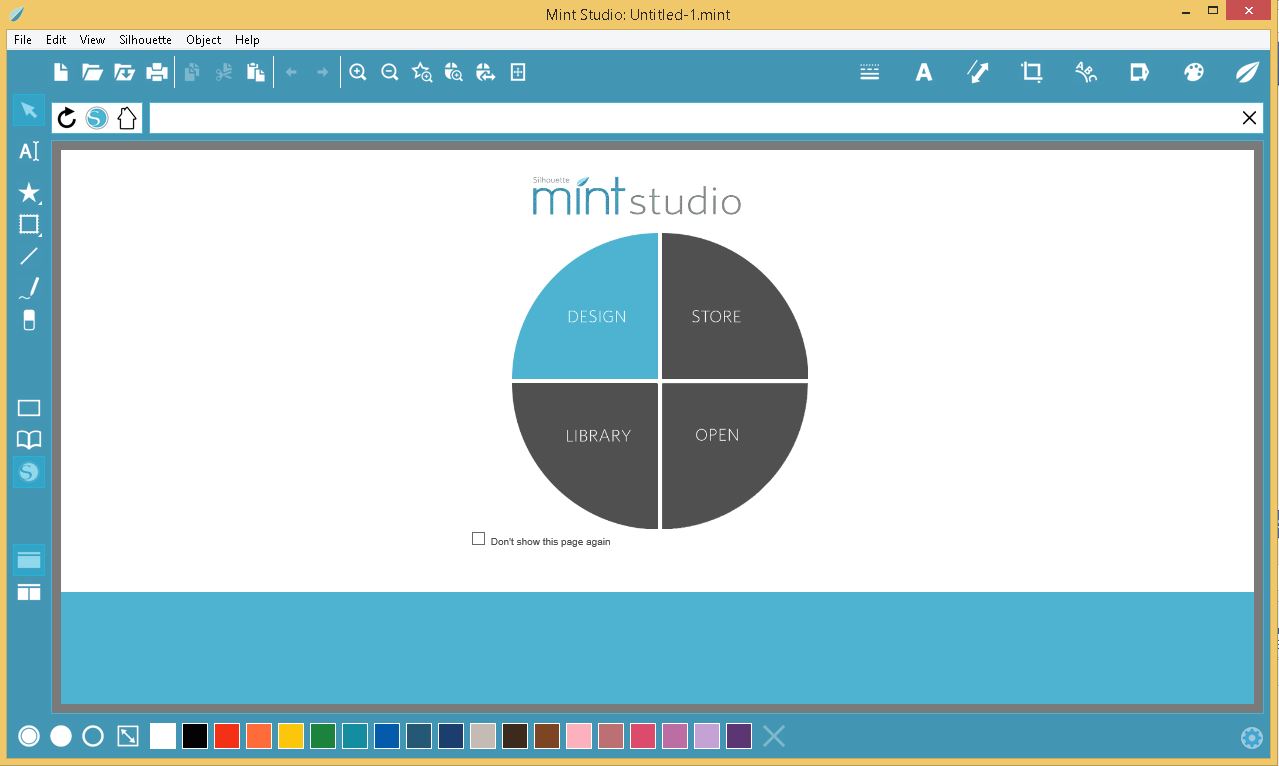Image resolution: width=1279 pixels, height=766 pixels.
Task: Open the scale/resize arrow panel
Action: [978, 72]
